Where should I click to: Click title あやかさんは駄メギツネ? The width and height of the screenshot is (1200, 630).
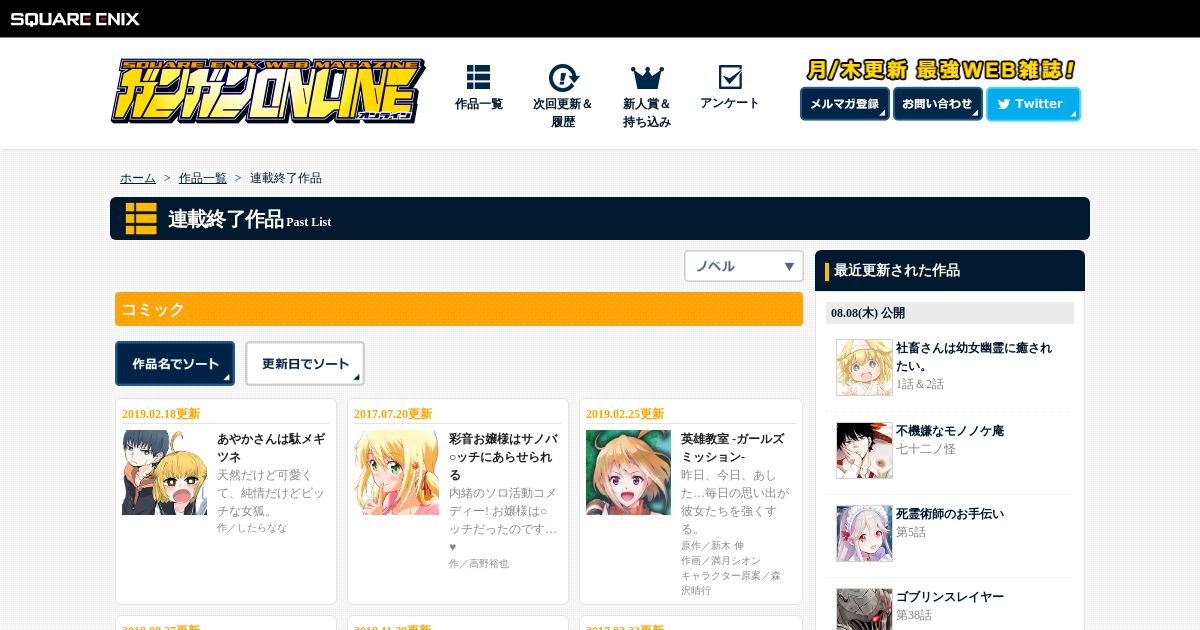click(271, 448)
